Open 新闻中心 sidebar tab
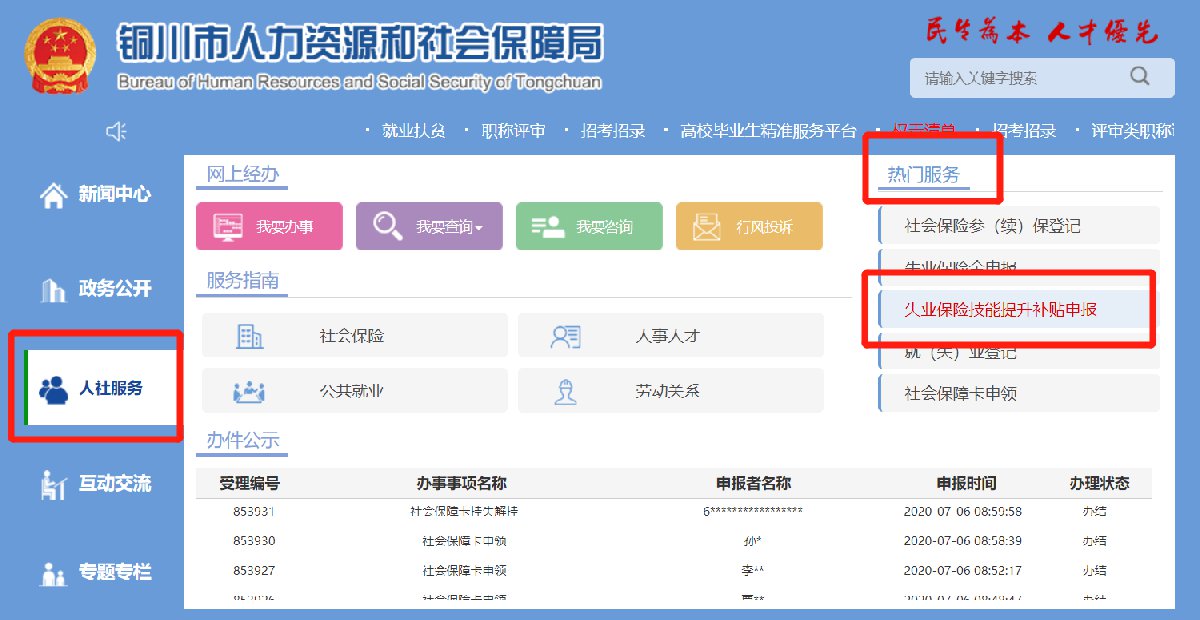This screenshot has height=620, width=1200. (95, 195)
